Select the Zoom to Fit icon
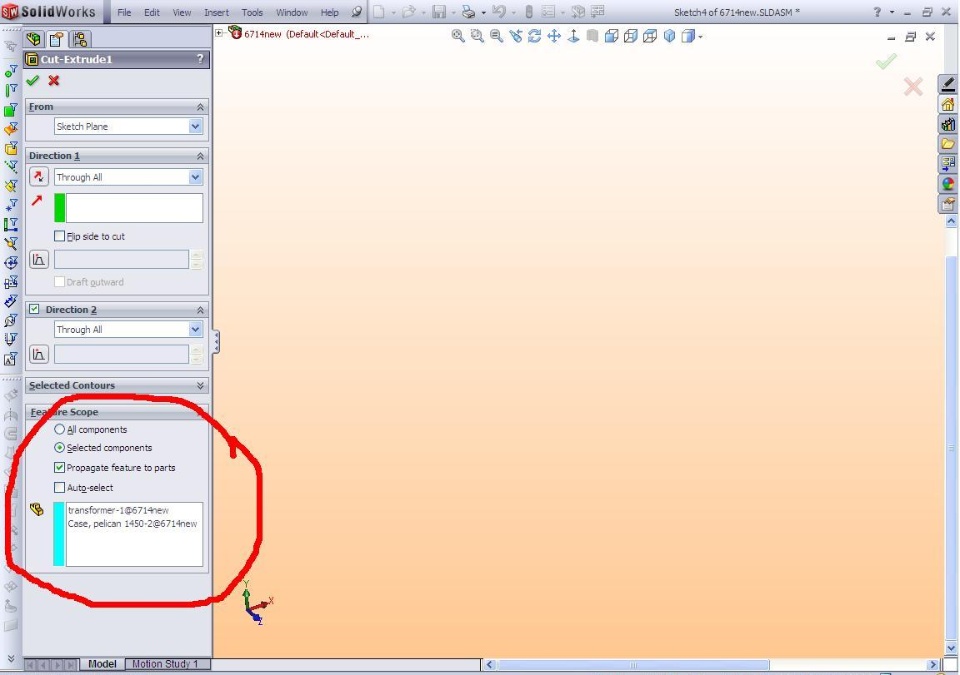 (x=457, y=36)
